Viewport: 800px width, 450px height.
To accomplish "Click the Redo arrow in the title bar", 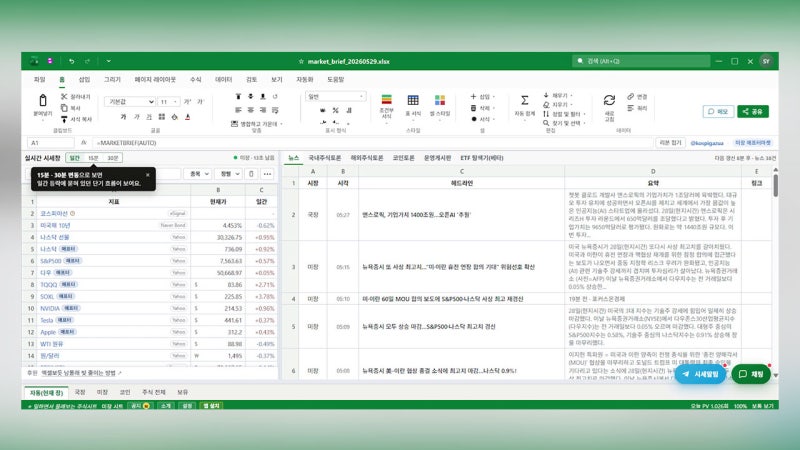I will [87, 61].
